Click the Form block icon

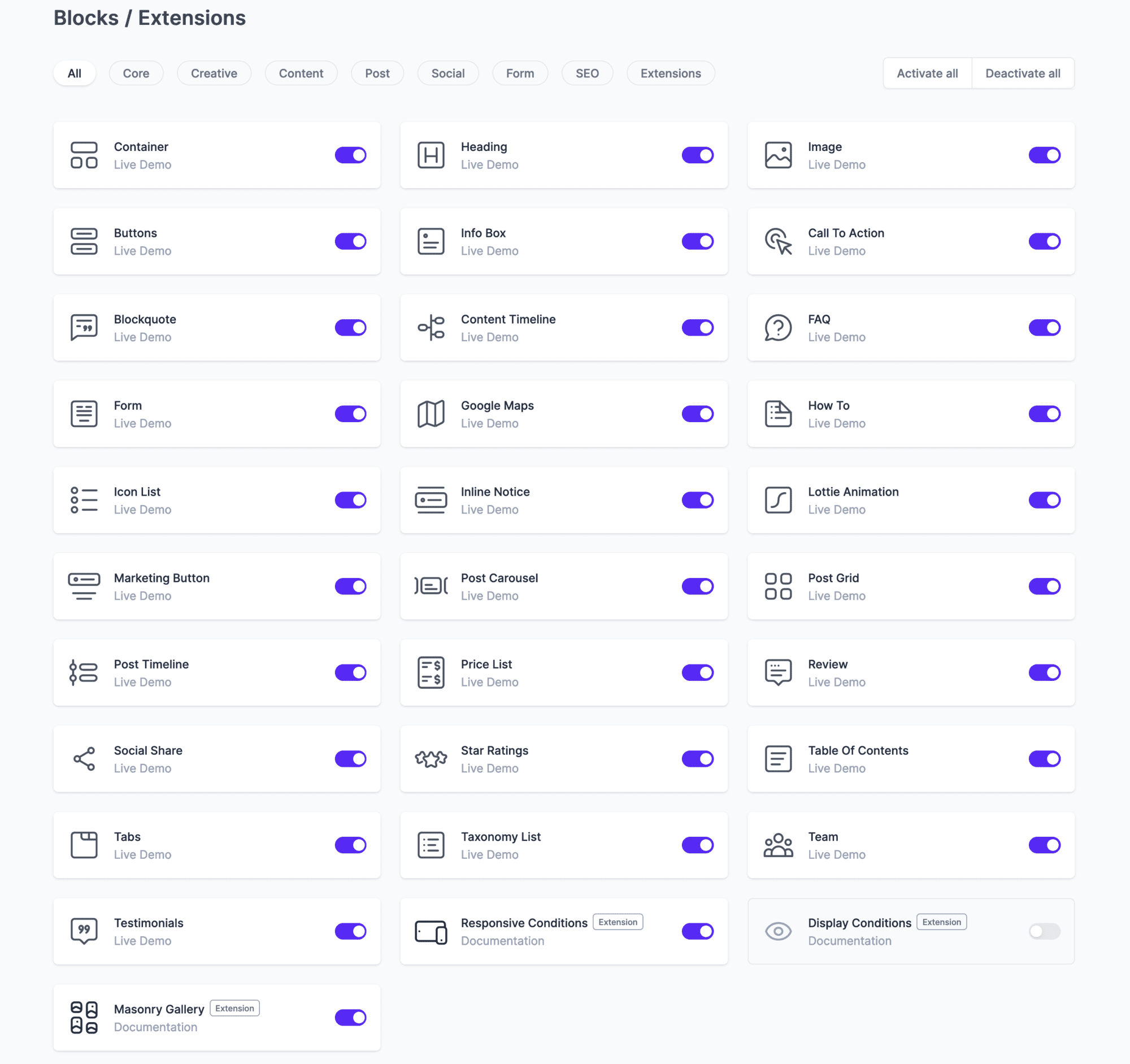(x=84, y=414)
